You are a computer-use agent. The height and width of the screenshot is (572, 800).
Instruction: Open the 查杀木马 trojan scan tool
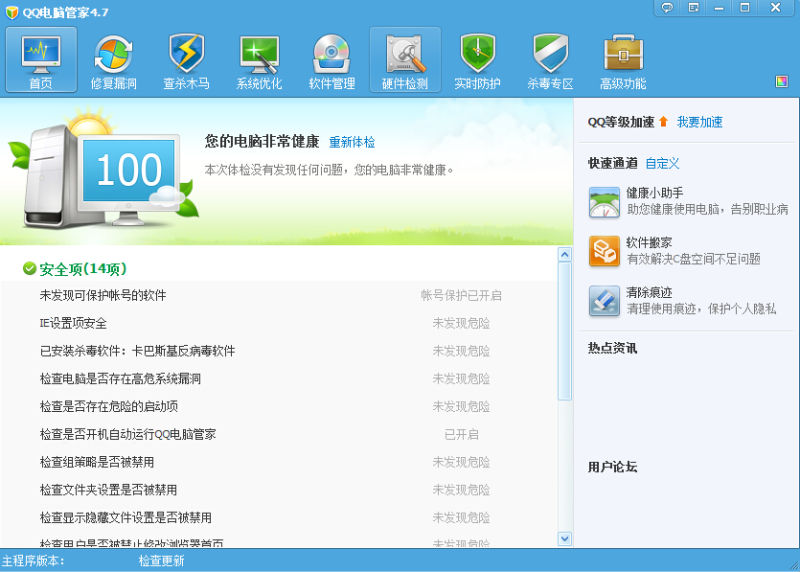click(x=186, y=60)
